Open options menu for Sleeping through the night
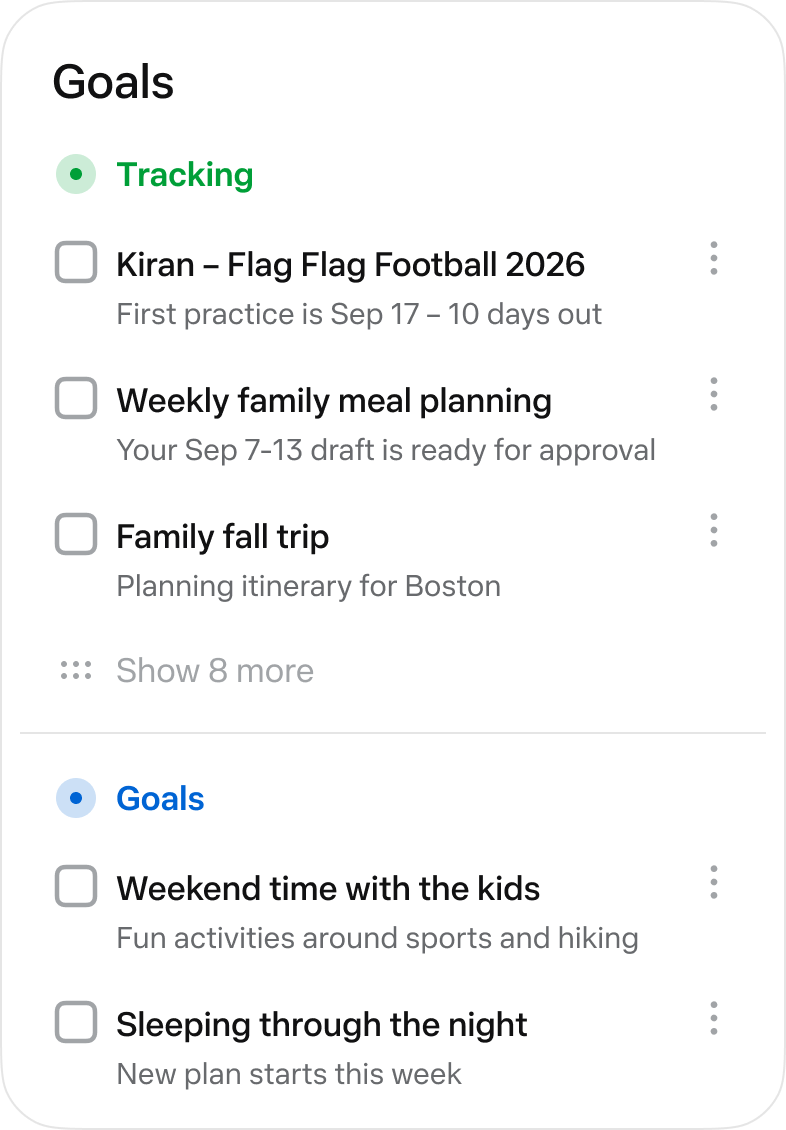Viewport: 786px width, 1130px height. coord(713,1018)
